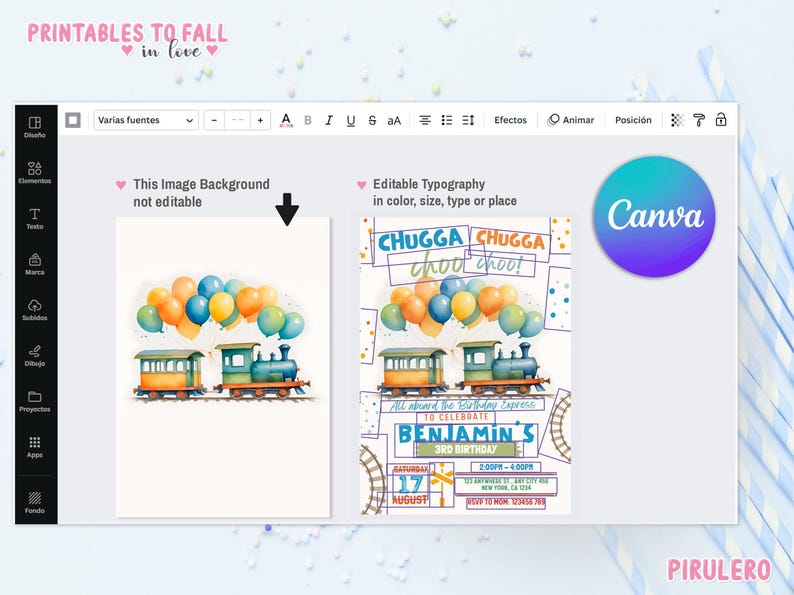
Task: Open the Posición panel
Action: [x=633, y=120]
